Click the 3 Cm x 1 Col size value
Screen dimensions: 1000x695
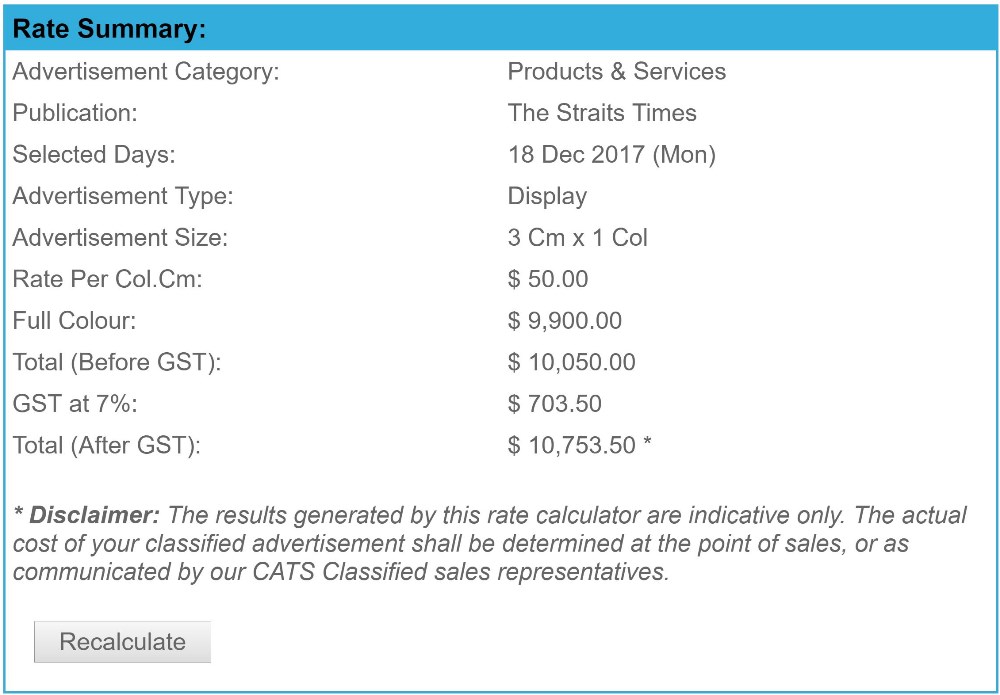577,238
